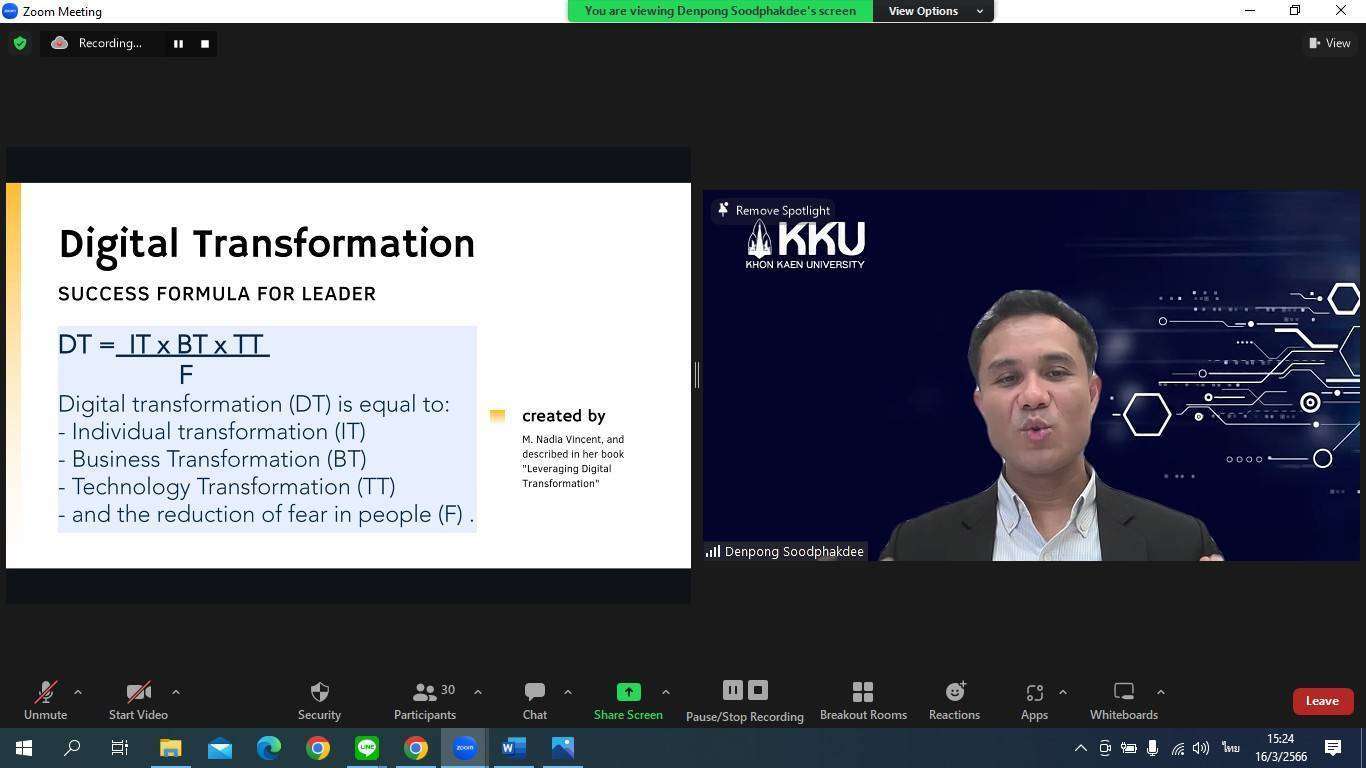Switch the Thai input language indicator

(x=1230, y=748)
